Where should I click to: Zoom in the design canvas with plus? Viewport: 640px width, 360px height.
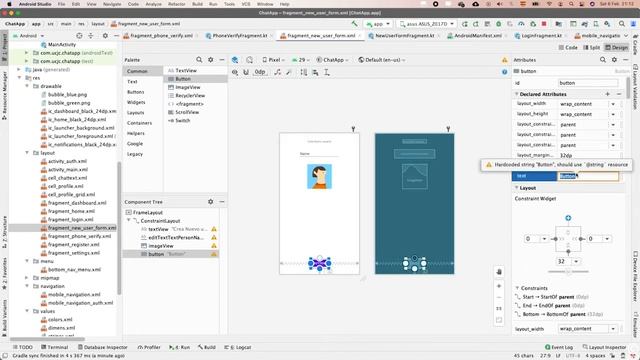499,286
